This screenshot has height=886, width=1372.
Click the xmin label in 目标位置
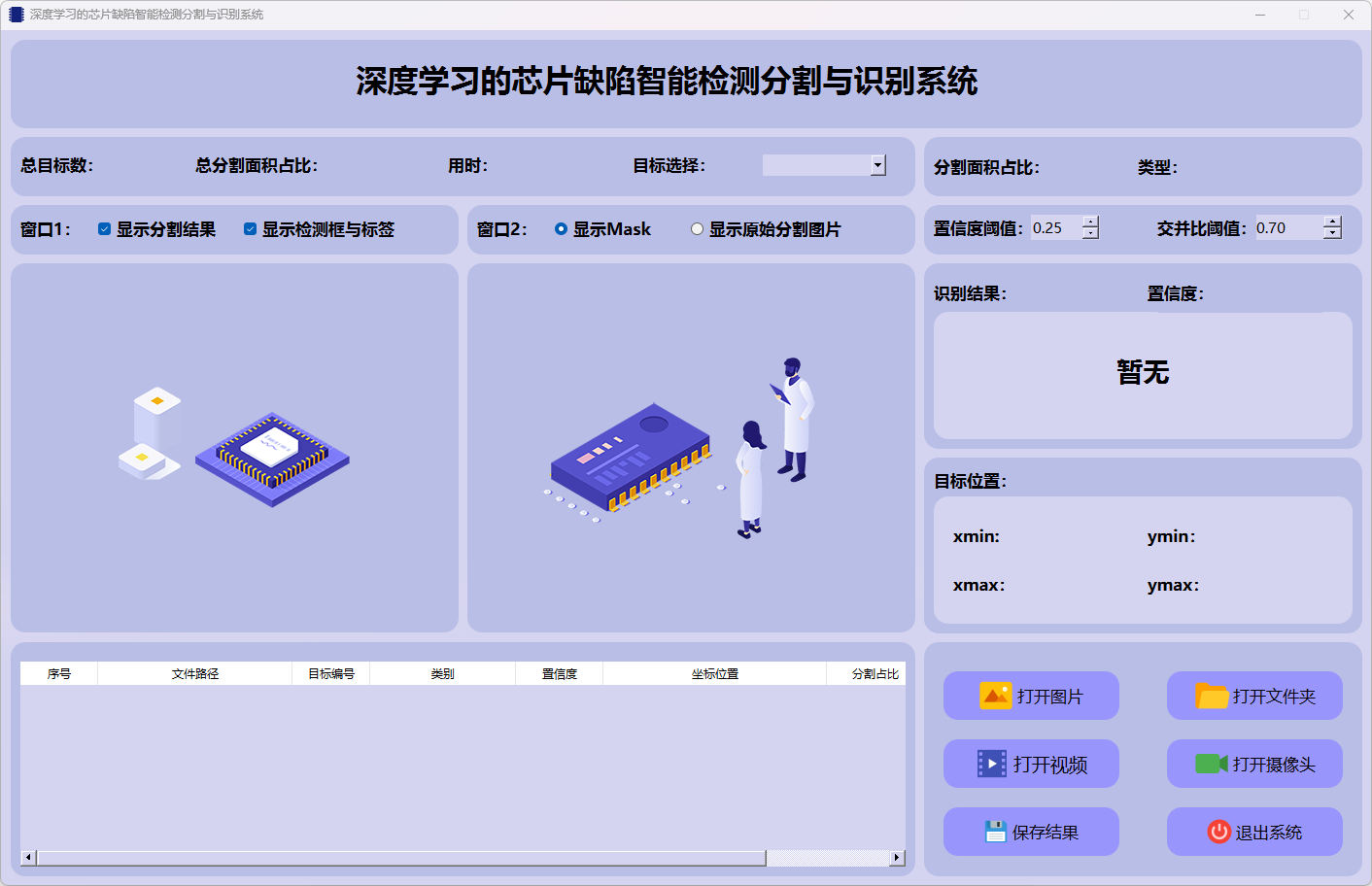point(977,536)
